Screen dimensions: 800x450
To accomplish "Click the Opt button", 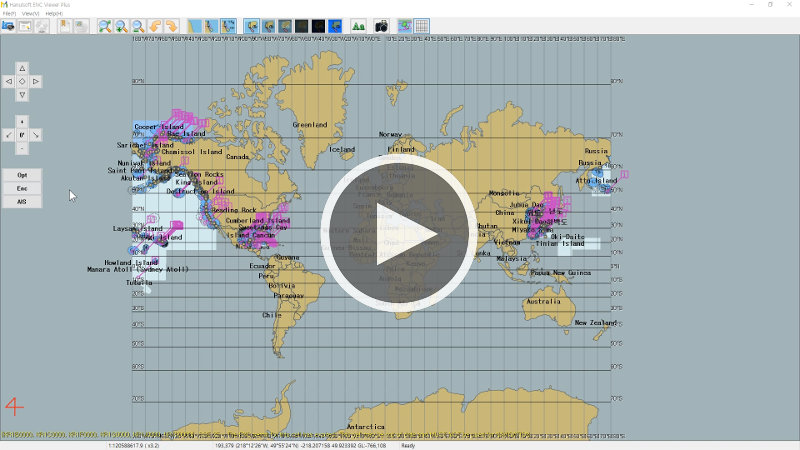I will click(x=22, y=175).
